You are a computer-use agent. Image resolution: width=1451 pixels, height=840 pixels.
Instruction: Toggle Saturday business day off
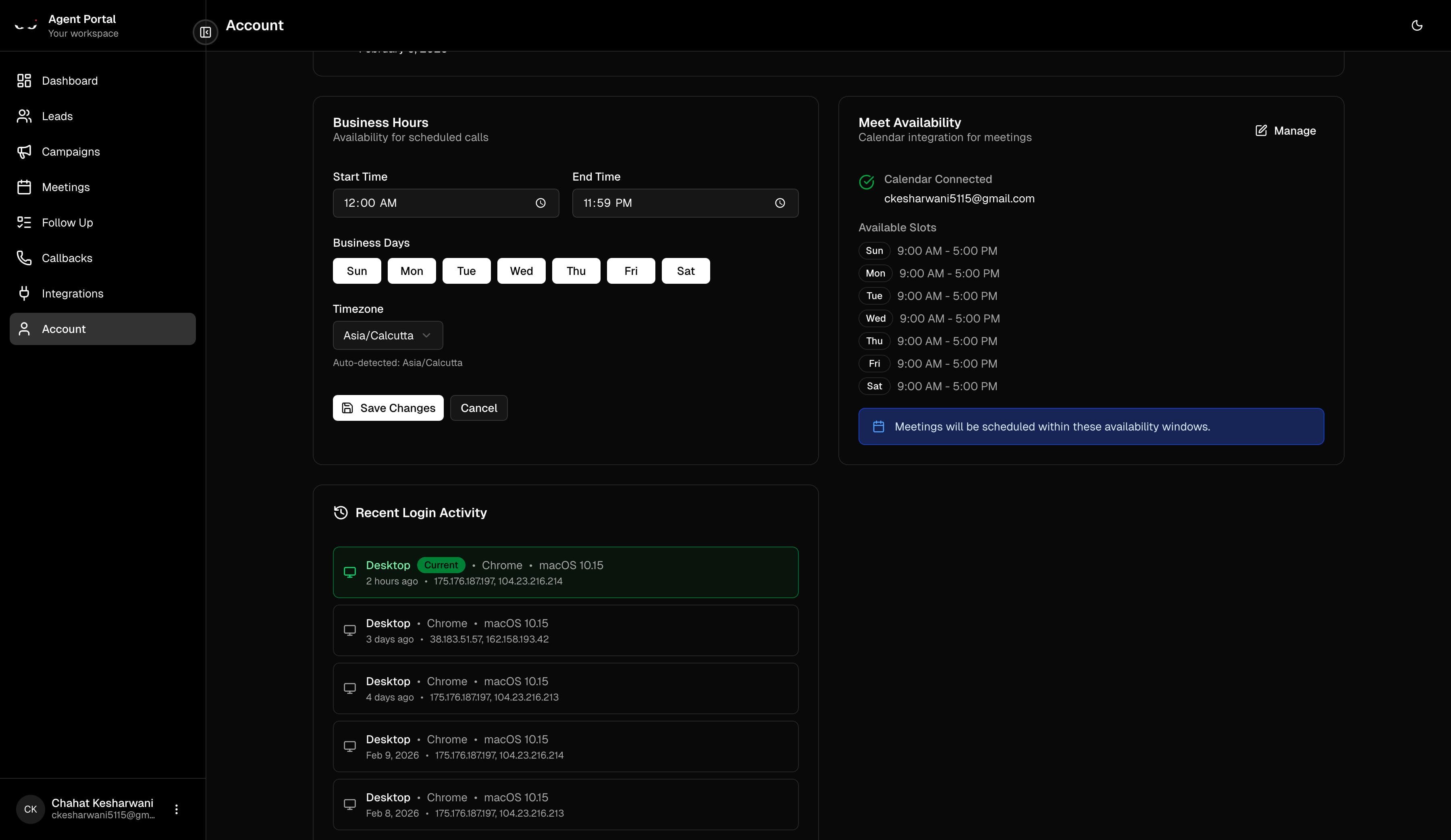(685, 270)
